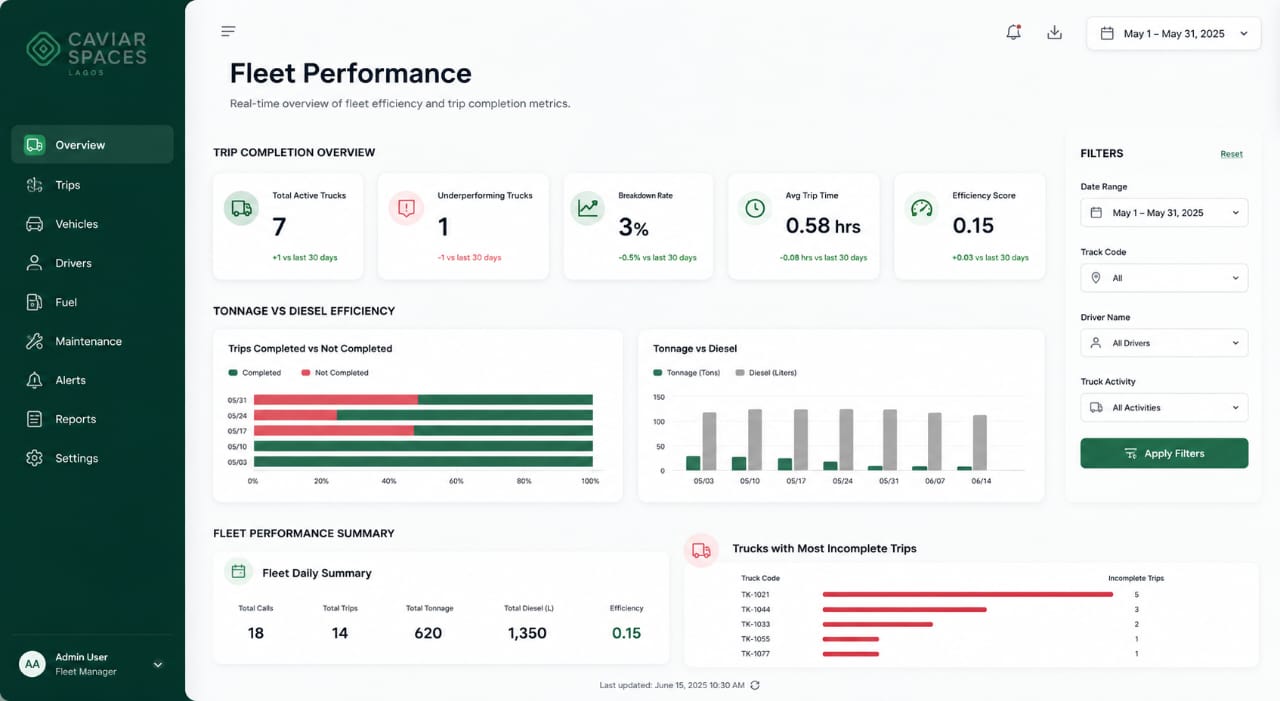Click the Fuel pump icon in sidebar
1280x701 pixels.
[x=35, y=302]
